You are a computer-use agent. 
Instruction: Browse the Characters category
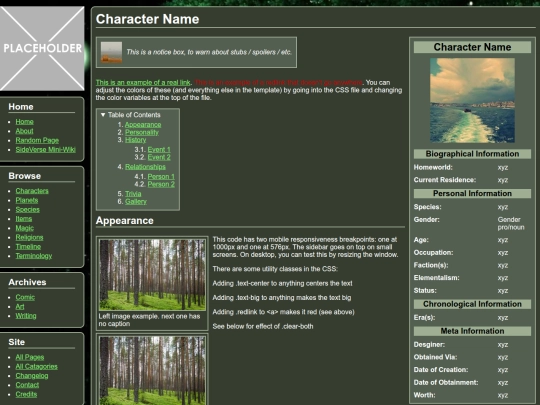[x=32, y=191]
